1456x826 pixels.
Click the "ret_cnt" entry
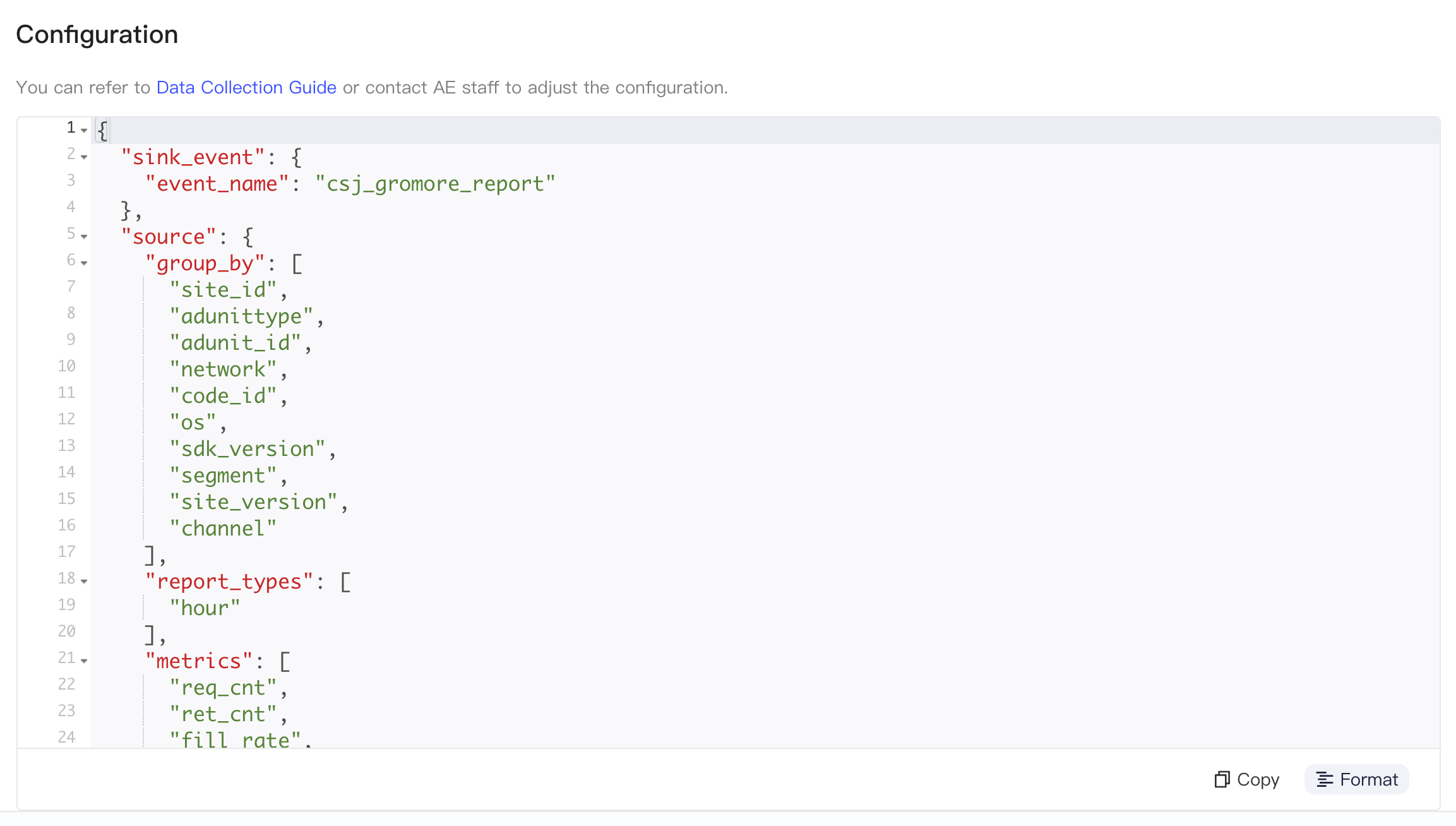(223, 714)
